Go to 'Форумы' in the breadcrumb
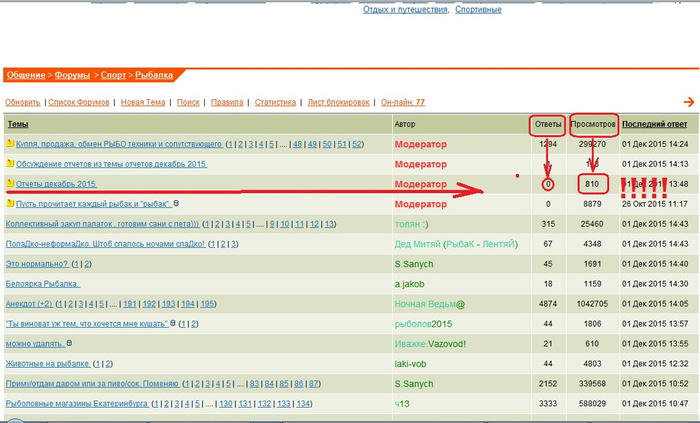The height and width of the screenshot is (423, 700). (x=72, y=75)
